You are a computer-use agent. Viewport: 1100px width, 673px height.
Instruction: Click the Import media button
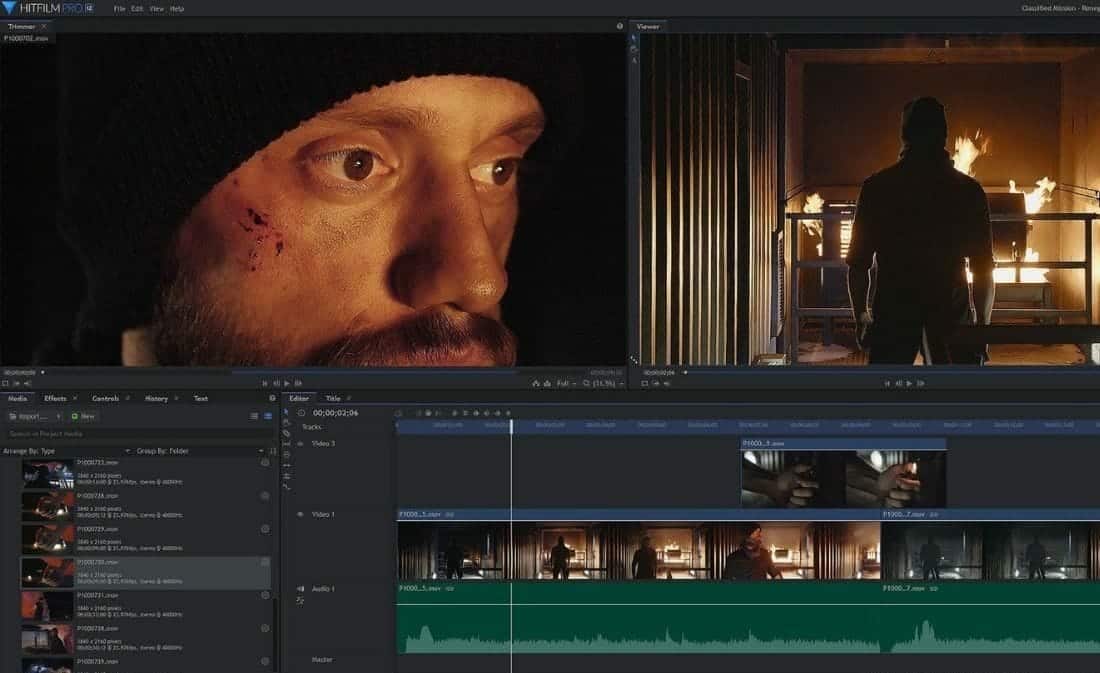29,416
